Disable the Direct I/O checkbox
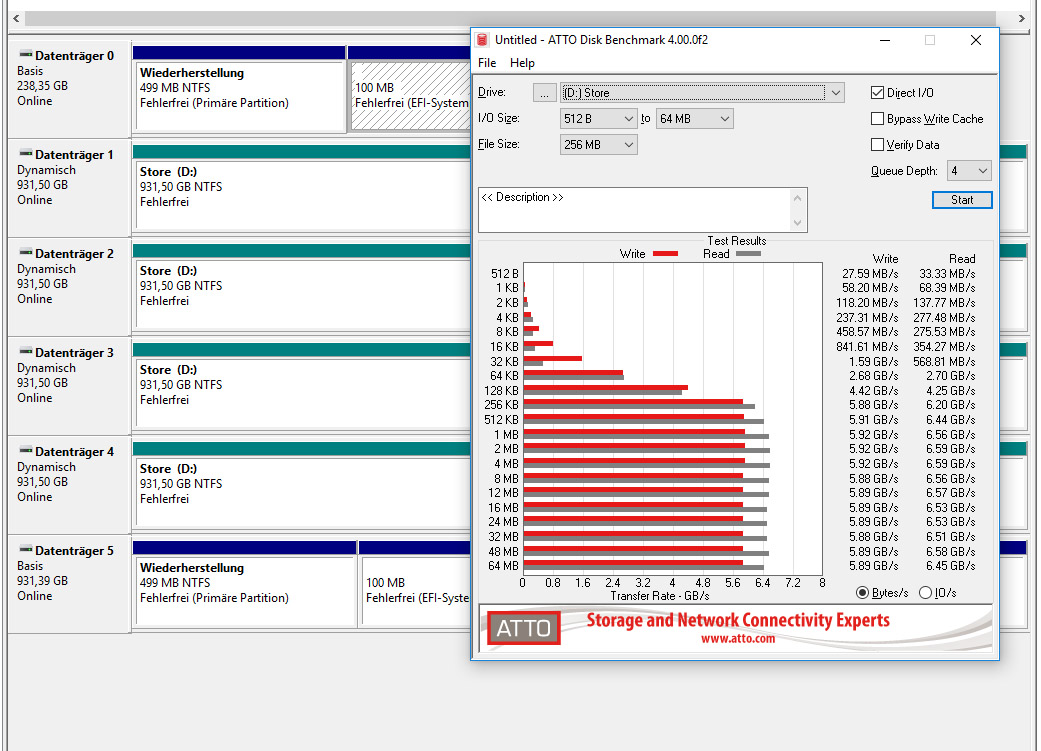This screenshot has width=1041, height=751. coord(877,92)
